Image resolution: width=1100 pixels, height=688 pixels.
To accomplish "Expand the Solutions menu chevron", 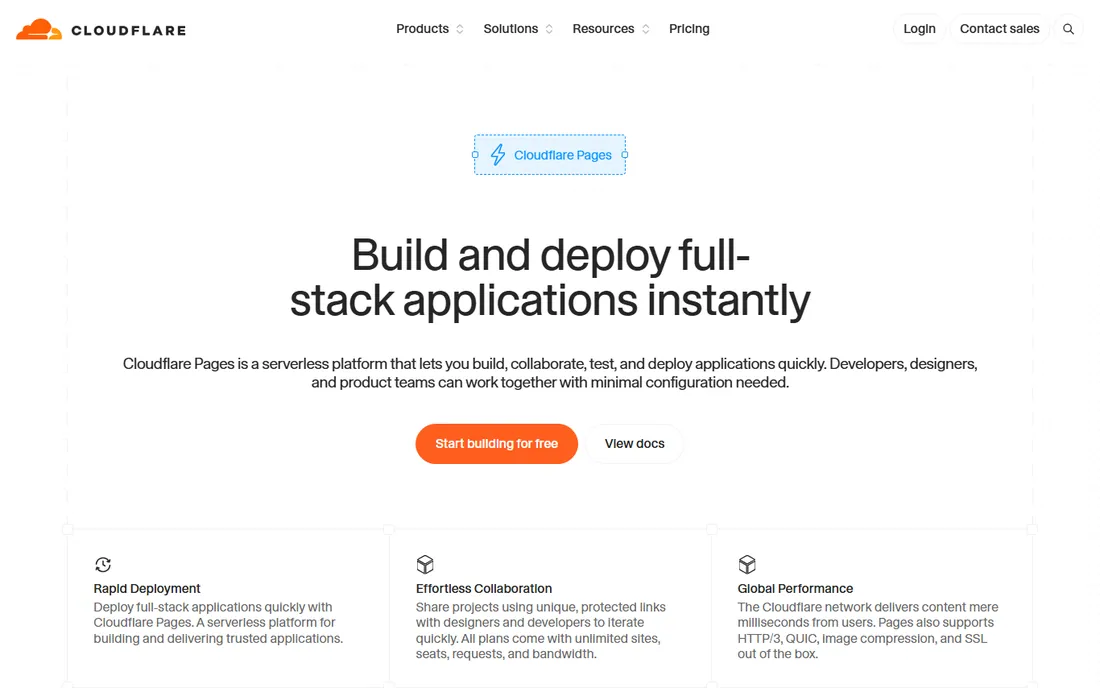I will click(549, 29).
